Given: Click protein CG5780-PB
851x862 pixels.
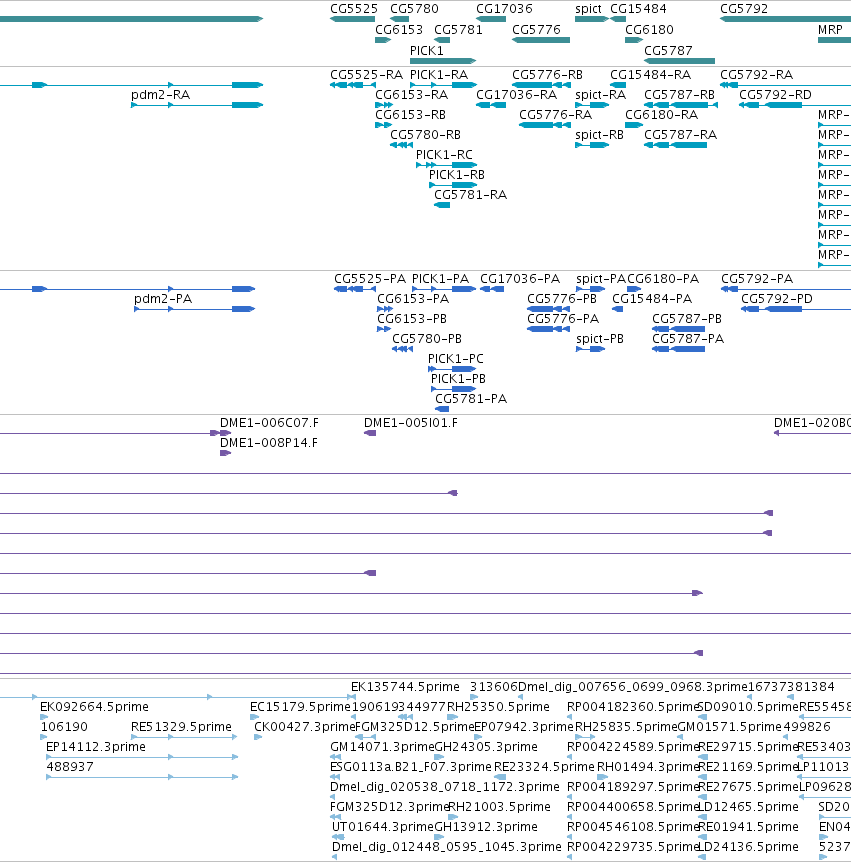Looking at the screenshot, I should 427,339.
